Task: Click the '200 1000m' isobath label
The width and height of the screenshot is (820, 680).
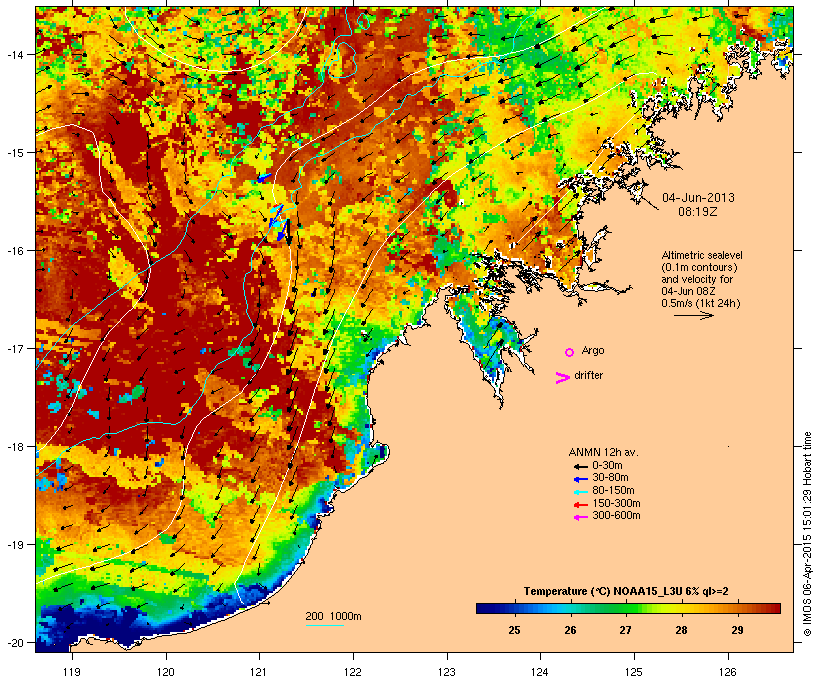Action: point(333,616)
